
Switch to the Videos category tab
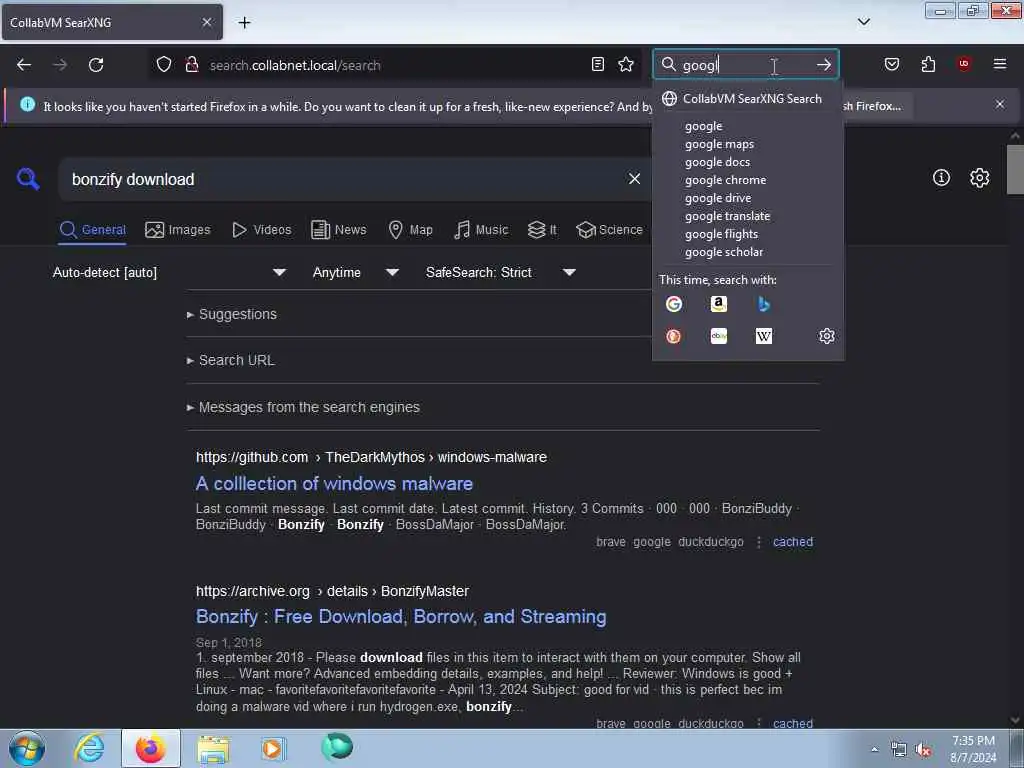click(262, 230)
